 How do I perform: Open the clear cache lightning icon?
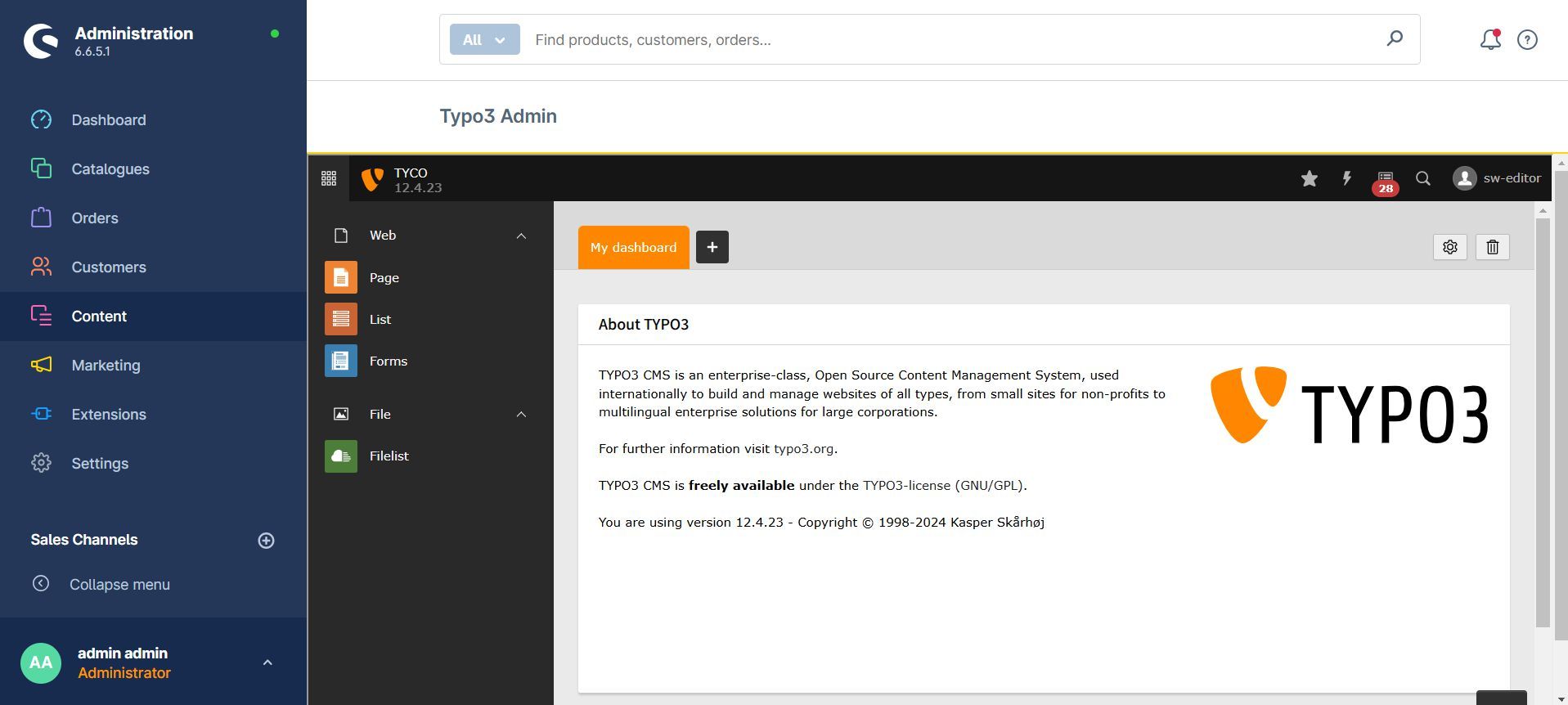[x=1346, y=178]
